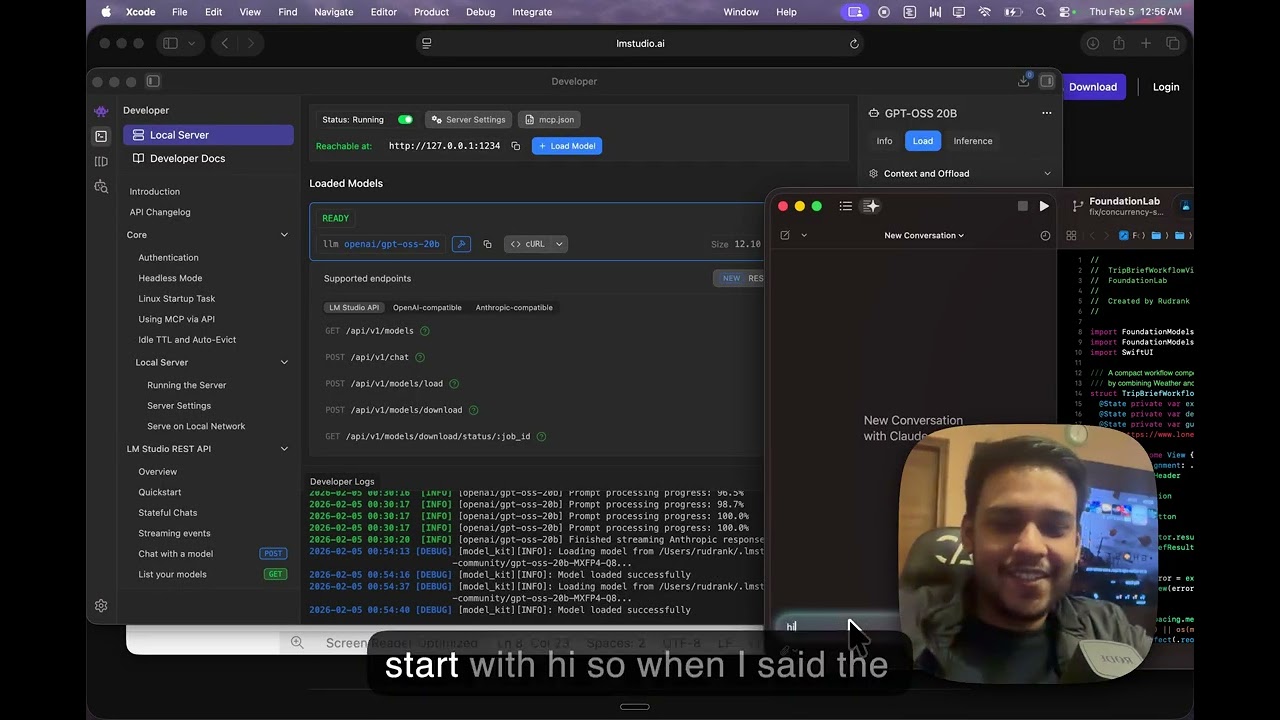Screen dimensions: 1280x720
Task: Select Local Server in Developer sidebar
Action: click(208, 135)
